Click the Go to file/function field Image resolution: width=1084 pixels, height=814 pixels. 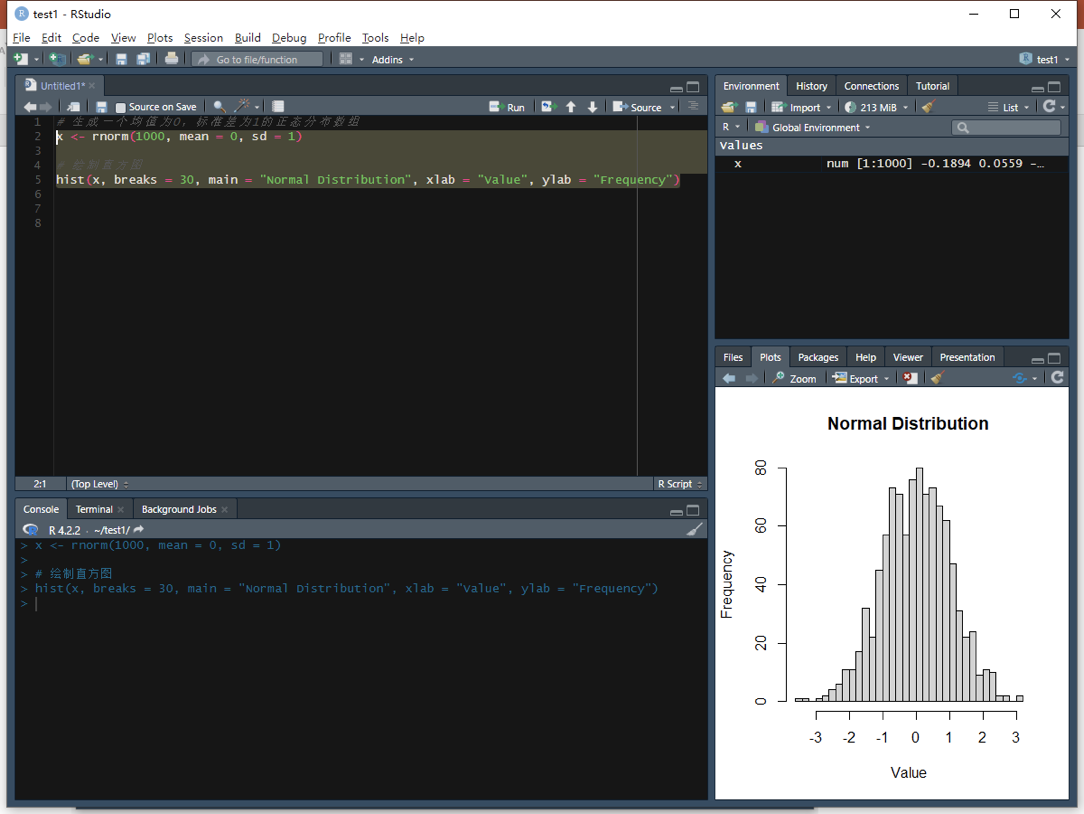coord(257,59)
